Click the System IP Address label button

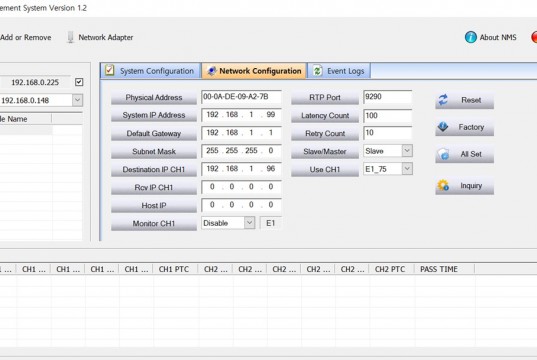pos(154,115)
